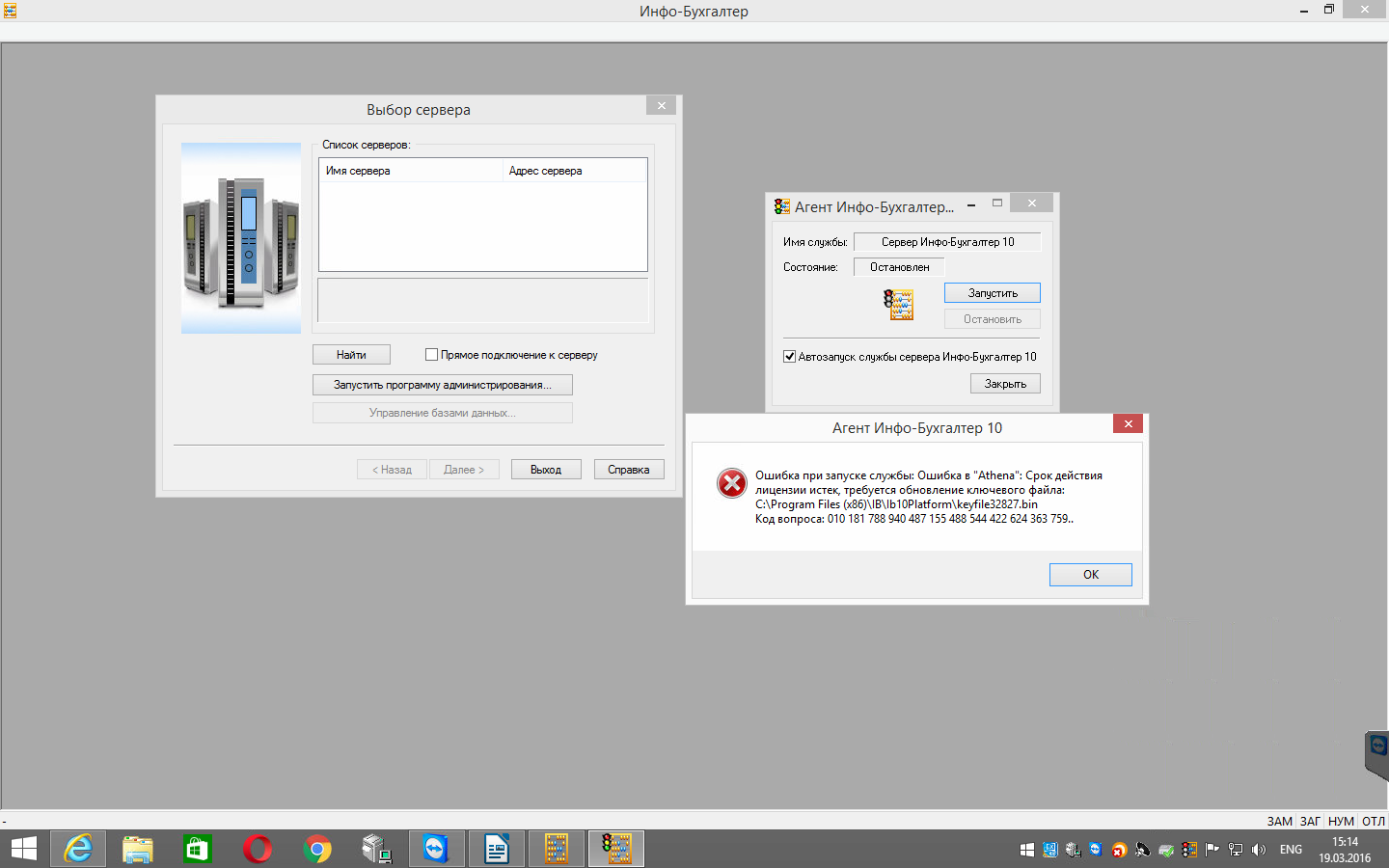Click the TeamViewer side panel tab at screen edge
1389x868 pixels.
[x=1377, y=754]
